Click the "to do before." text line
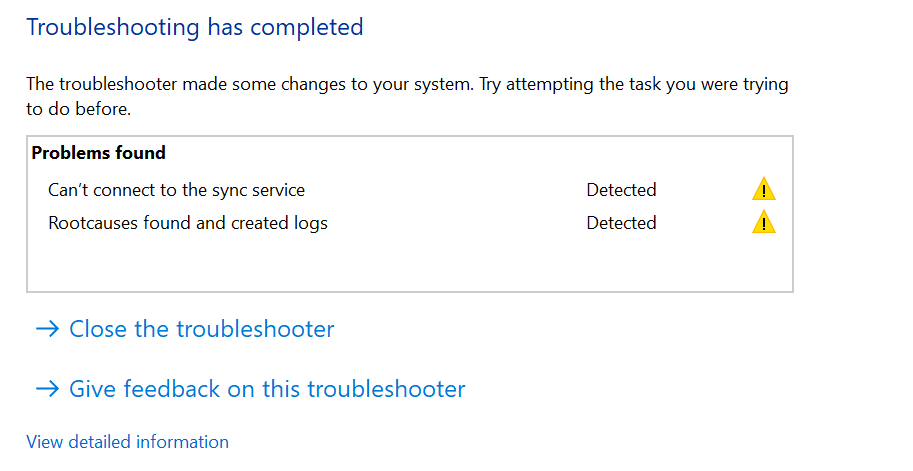 pos(79,109)
